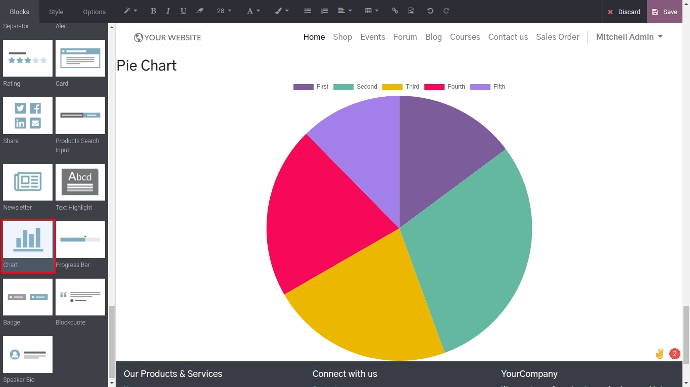Click the YourCompany footer heading
The height and width of the screenshot is (387, 690).
tap(529, 374)
